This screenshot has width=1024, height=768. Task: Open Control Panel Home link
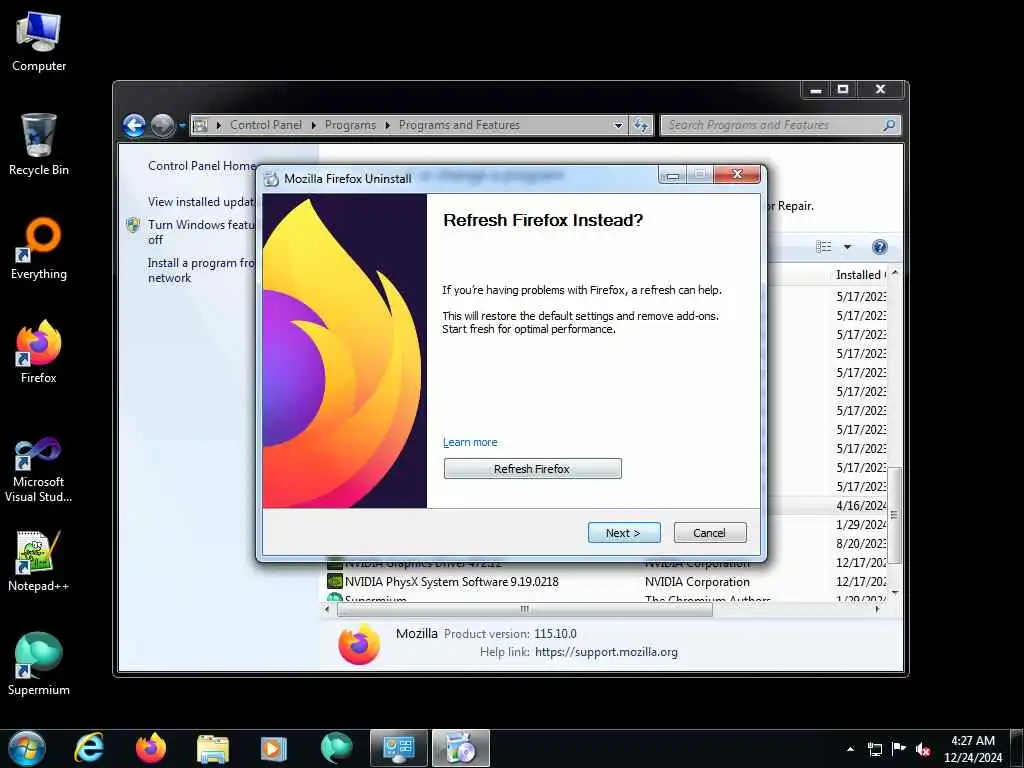[202, 166]
